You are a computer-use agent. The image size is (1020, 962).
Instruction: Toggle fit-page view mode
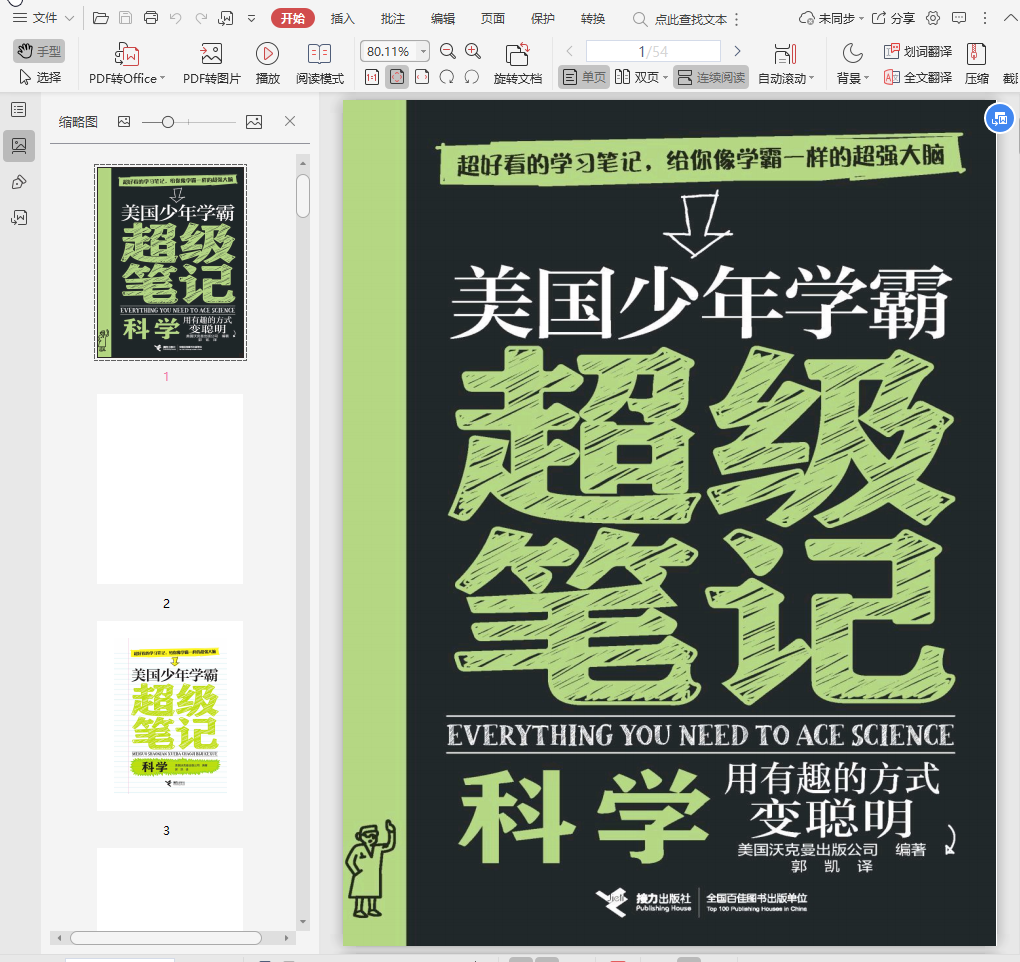pos(397,77)
